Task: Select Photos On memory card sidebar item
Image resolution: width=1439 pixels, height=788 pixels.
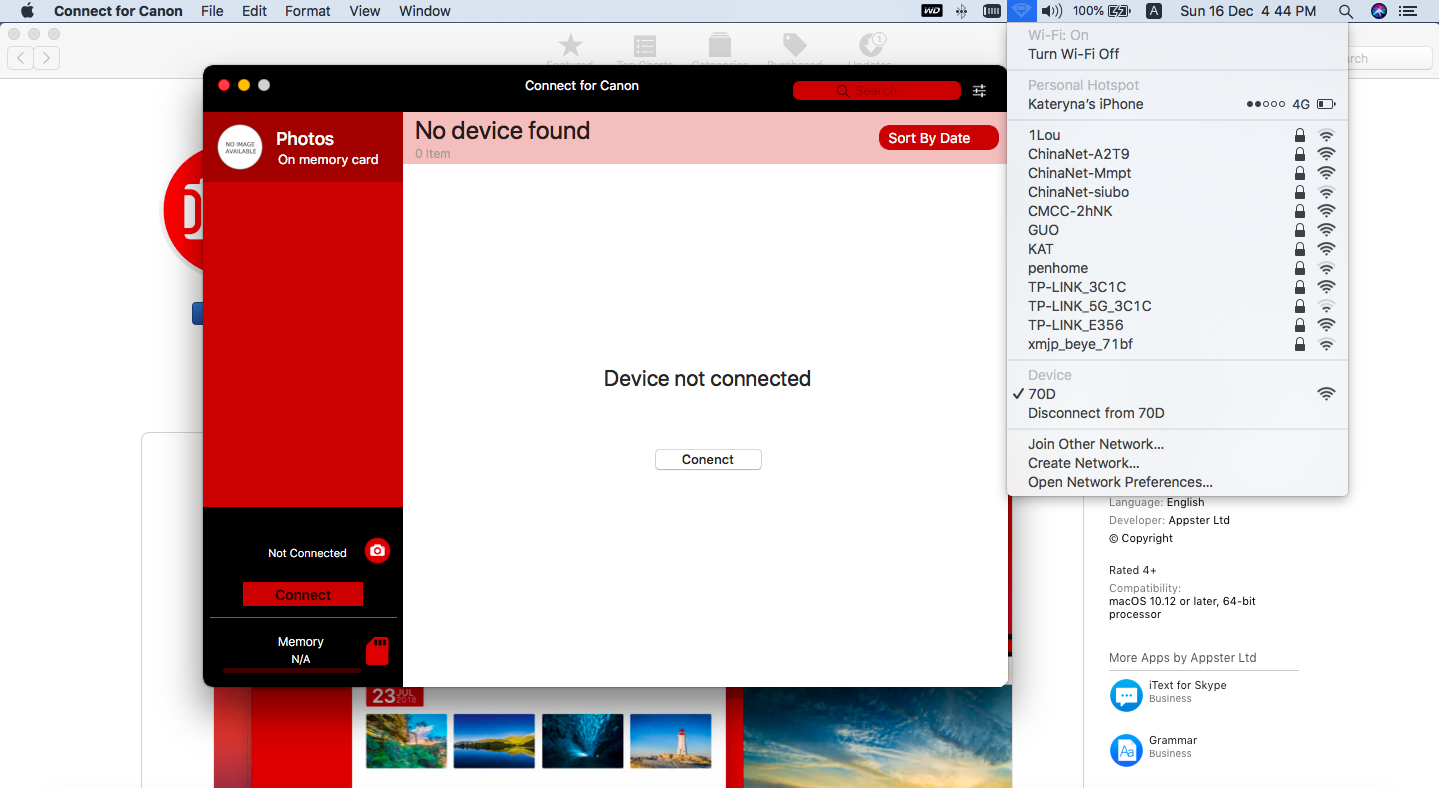Action: coord(303,147)
